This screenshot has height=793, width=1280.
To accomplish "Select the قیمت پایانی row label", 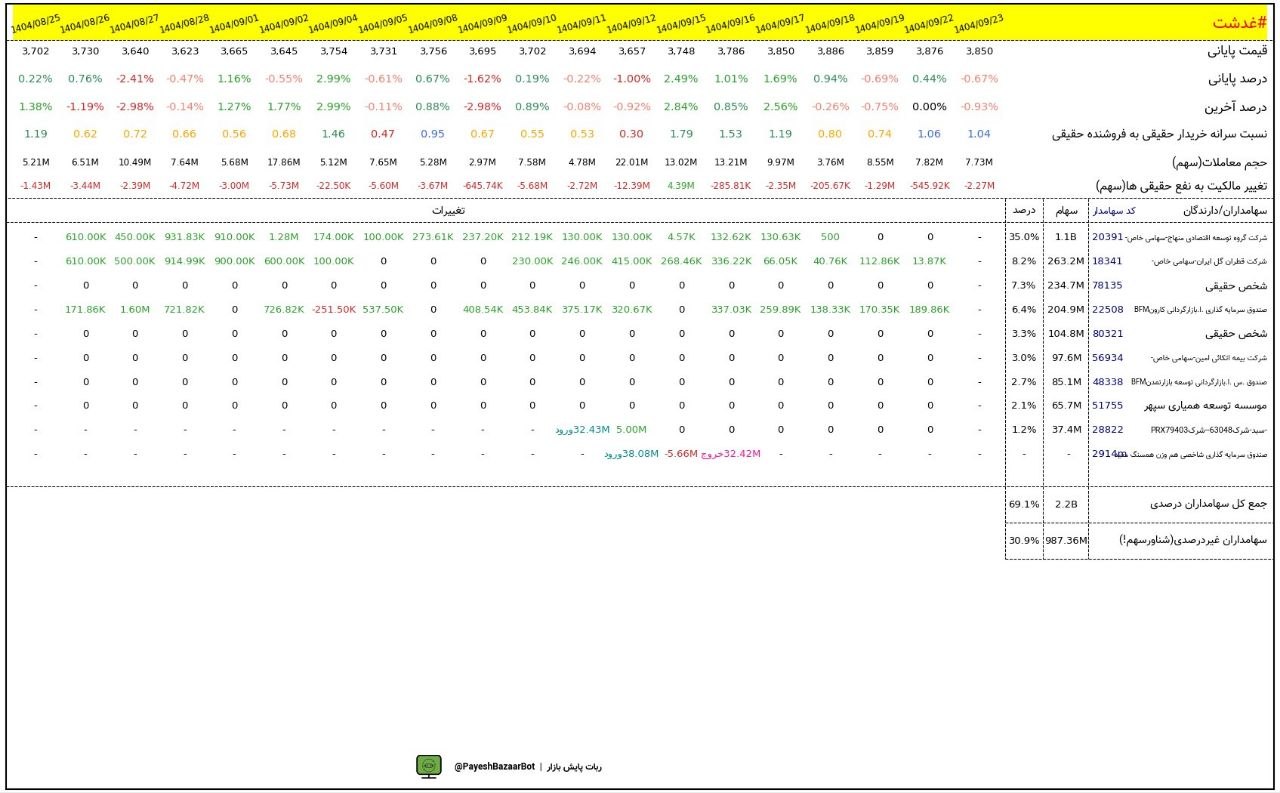I will (1236, 51).
